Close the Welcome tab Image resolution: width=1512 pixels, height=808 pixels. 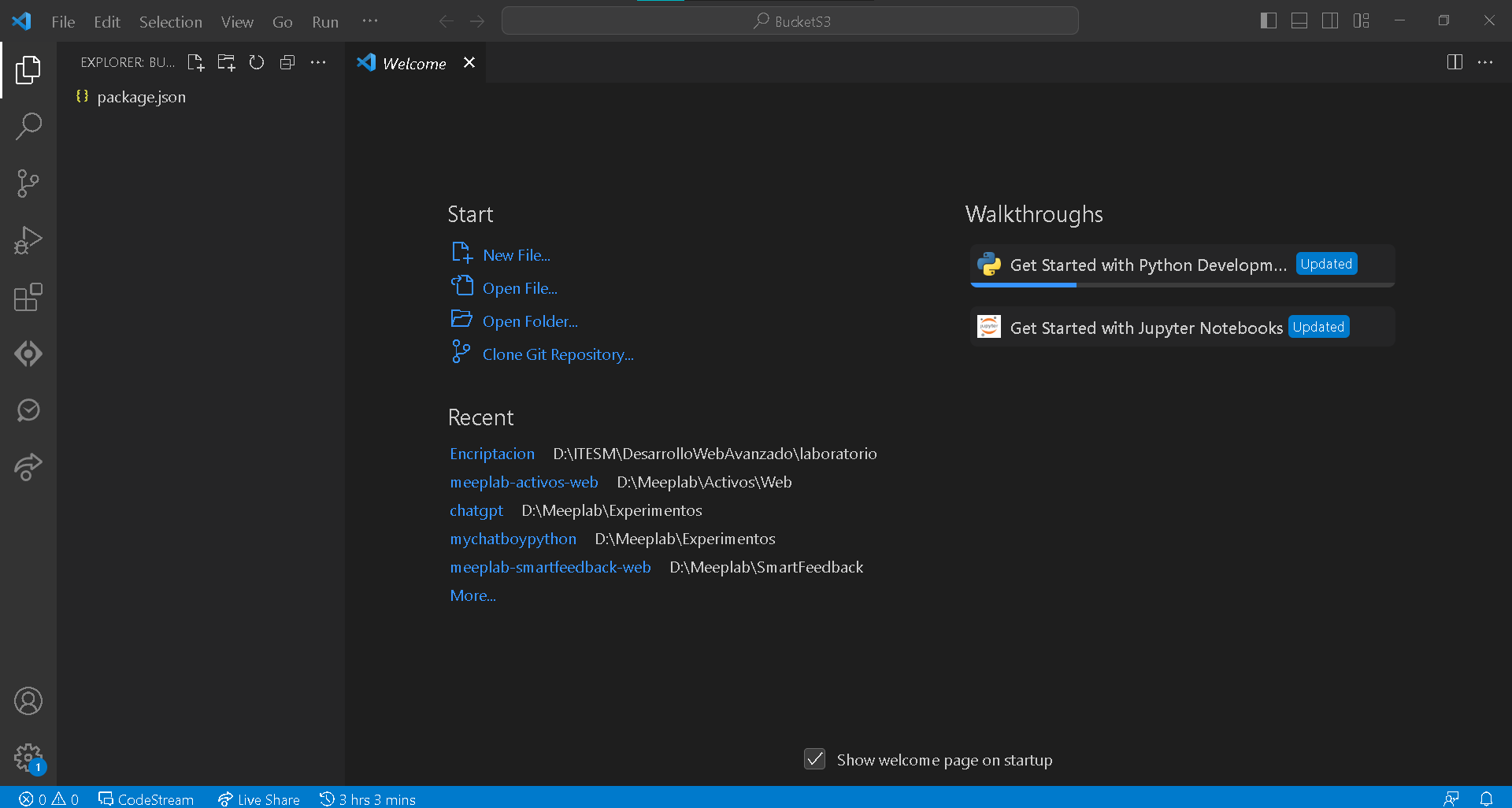pyautogui.click(x=469, y=63)
